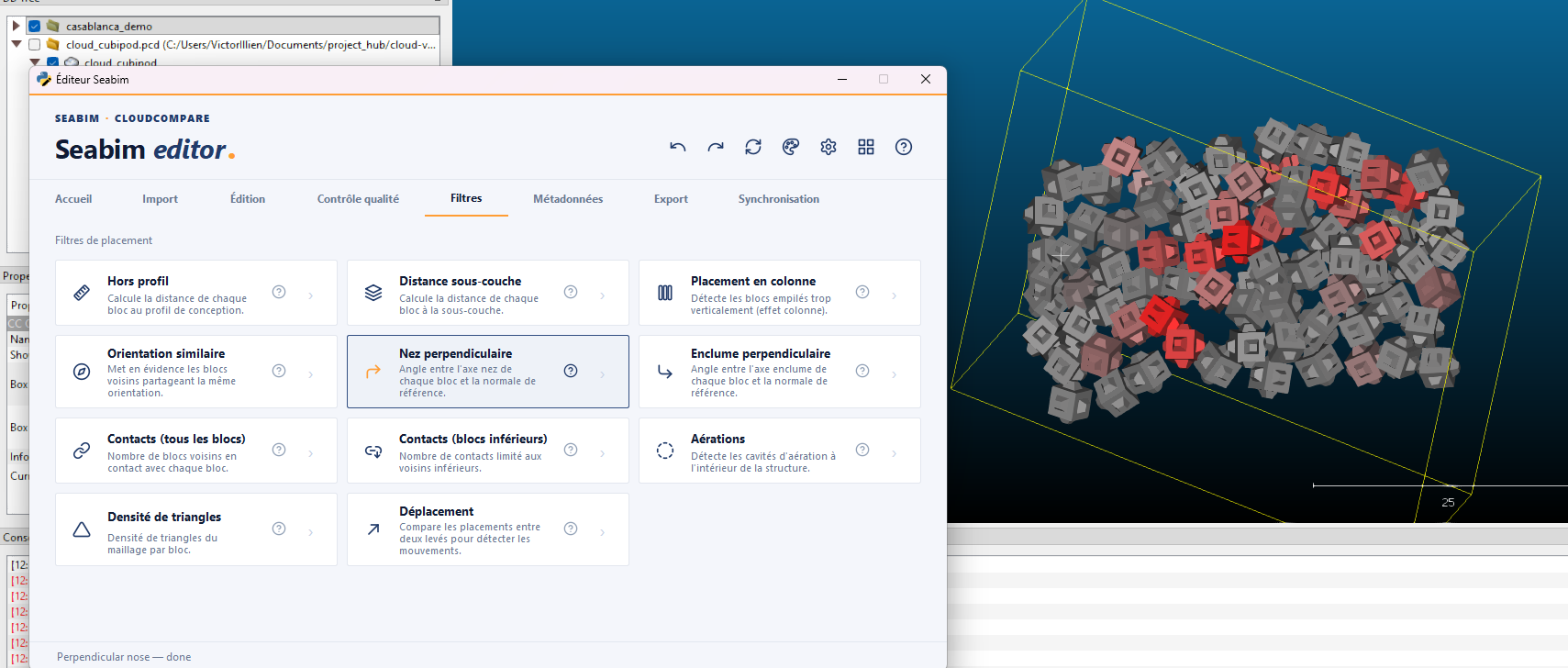This screenshot has width=1568, height=668.
Task: Open Hors profil filter via its chevron
Action: point(311,295)
